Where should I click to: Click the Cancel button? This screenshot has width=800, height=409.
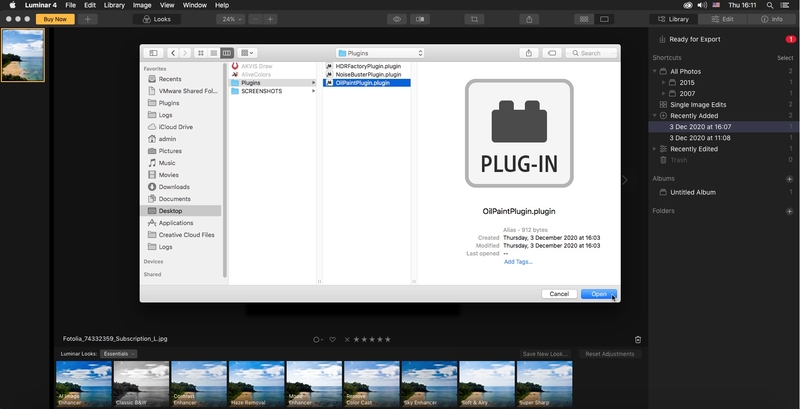coord(559,294)
